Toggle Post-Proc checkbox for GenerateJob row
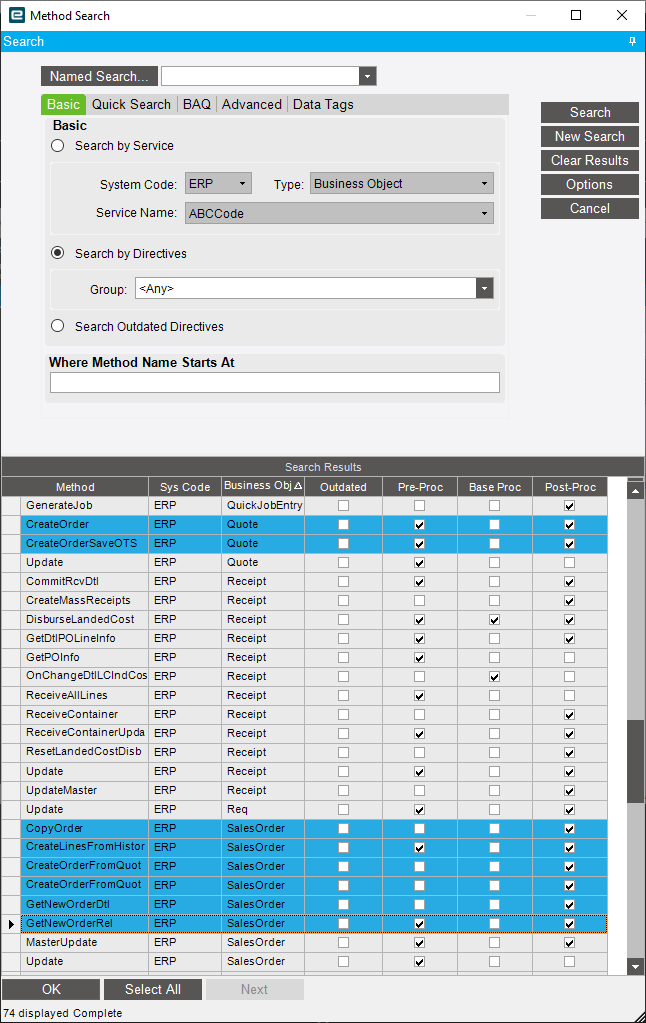The height and width of the screenshot is (1023, 646). pos(570,506)
